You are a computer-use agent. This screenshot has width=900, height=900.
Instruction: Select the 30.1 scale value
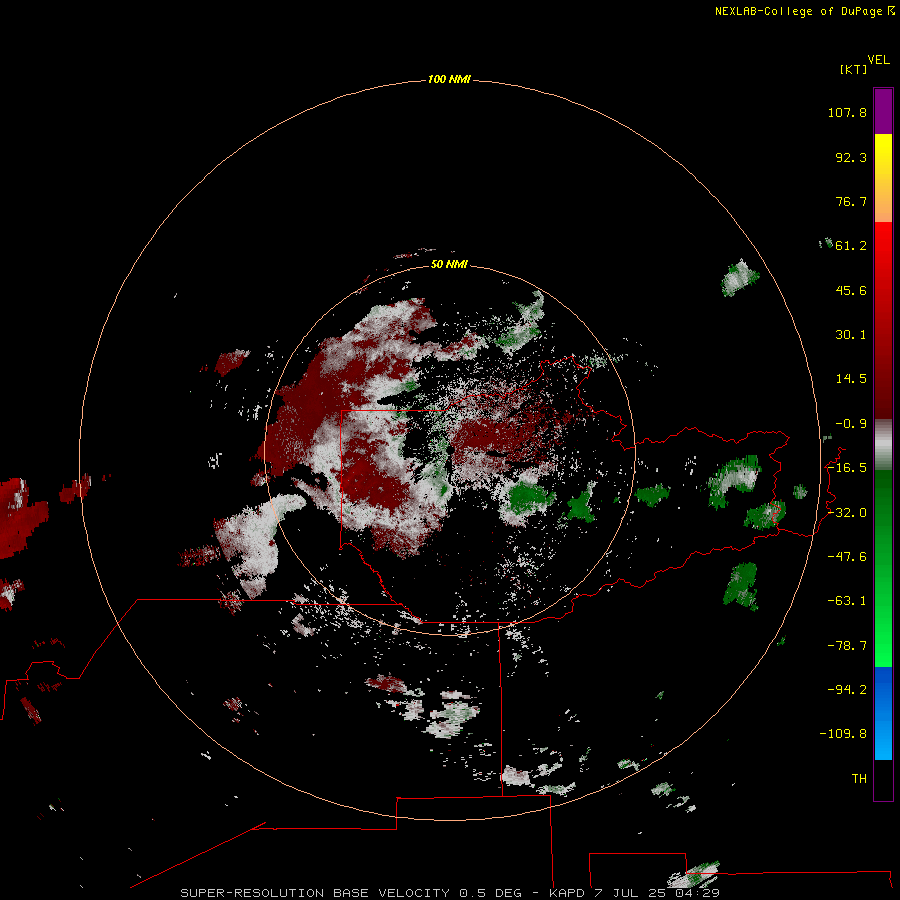851,335
